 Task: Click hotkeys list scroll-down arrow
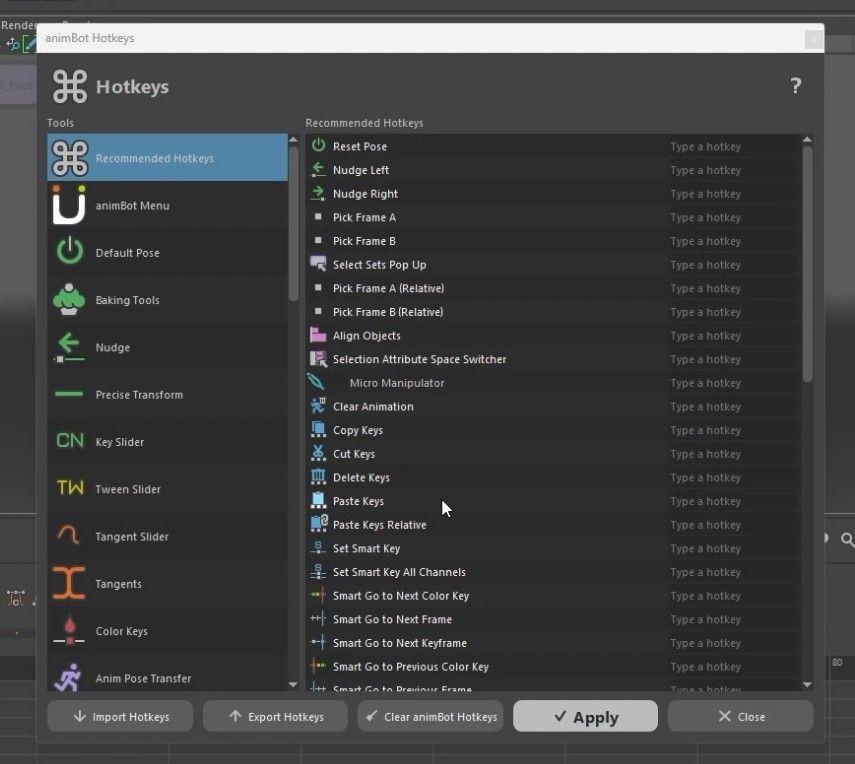tap(807, 684)
